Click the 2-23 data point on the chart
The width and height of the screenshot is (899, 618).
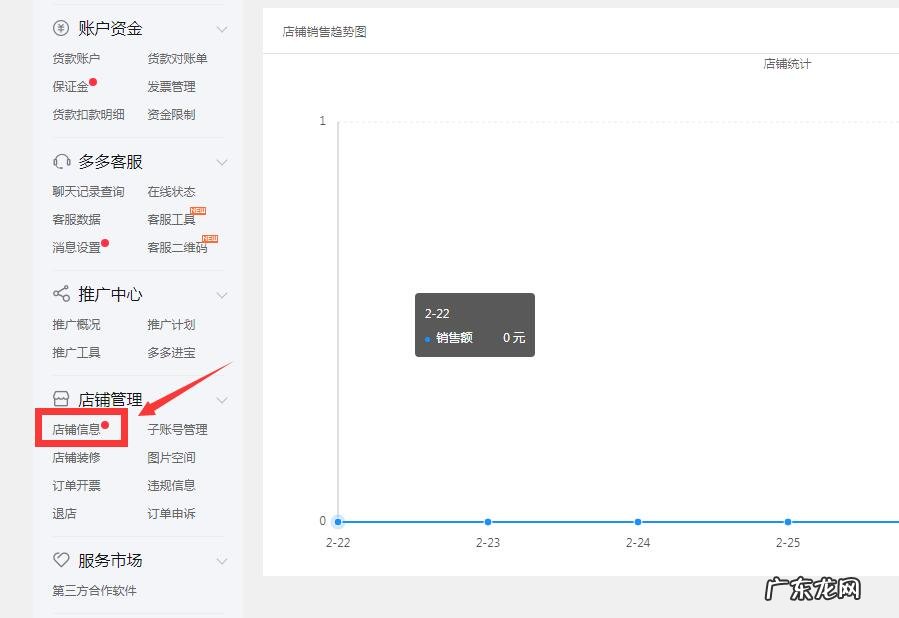(x=488, y=521)
